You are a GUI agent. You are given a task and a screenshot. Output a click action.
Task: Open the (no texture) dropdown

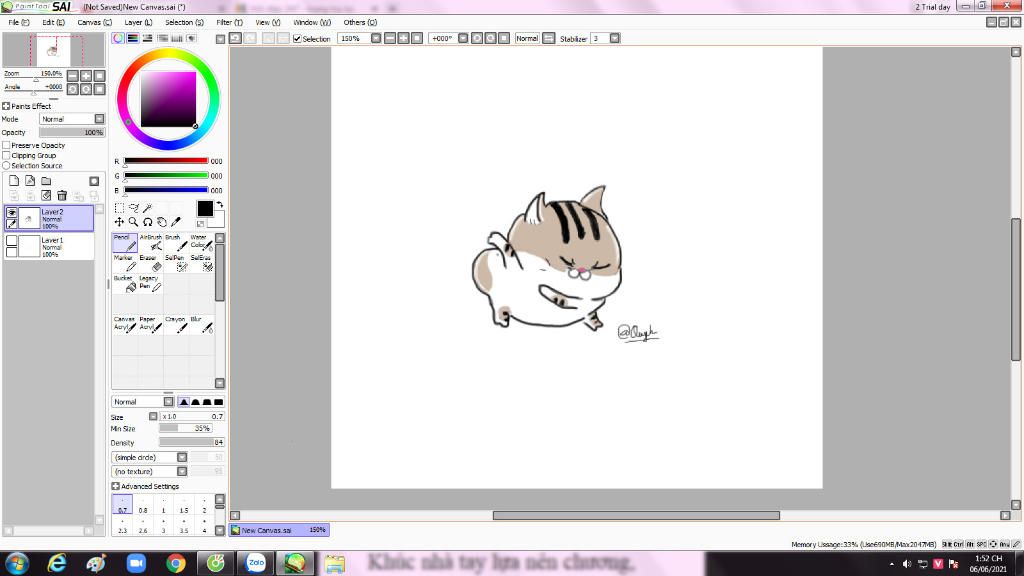point(150,472)
